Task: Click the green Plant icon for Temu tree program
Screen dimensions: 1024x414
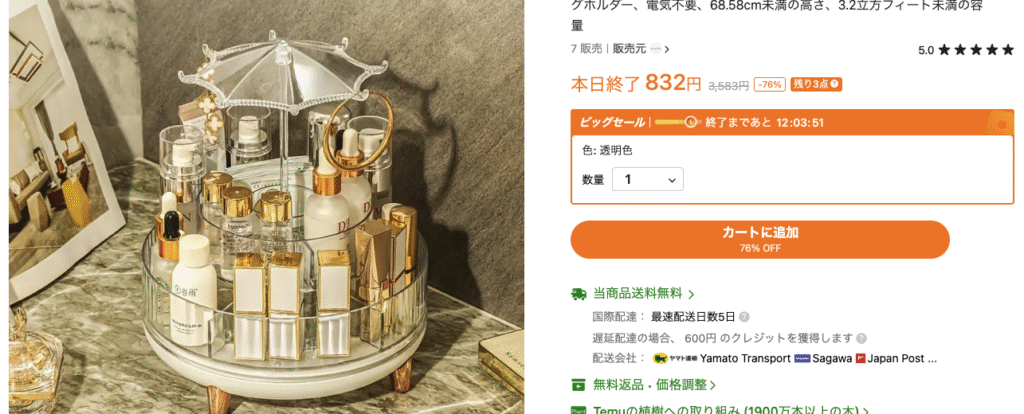Action: (578, 410)
